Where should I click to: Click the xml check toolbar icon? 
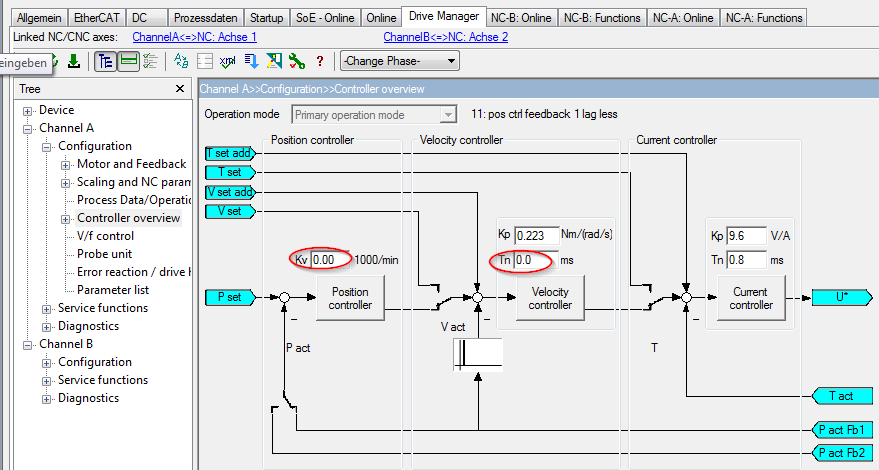(228, 61)
